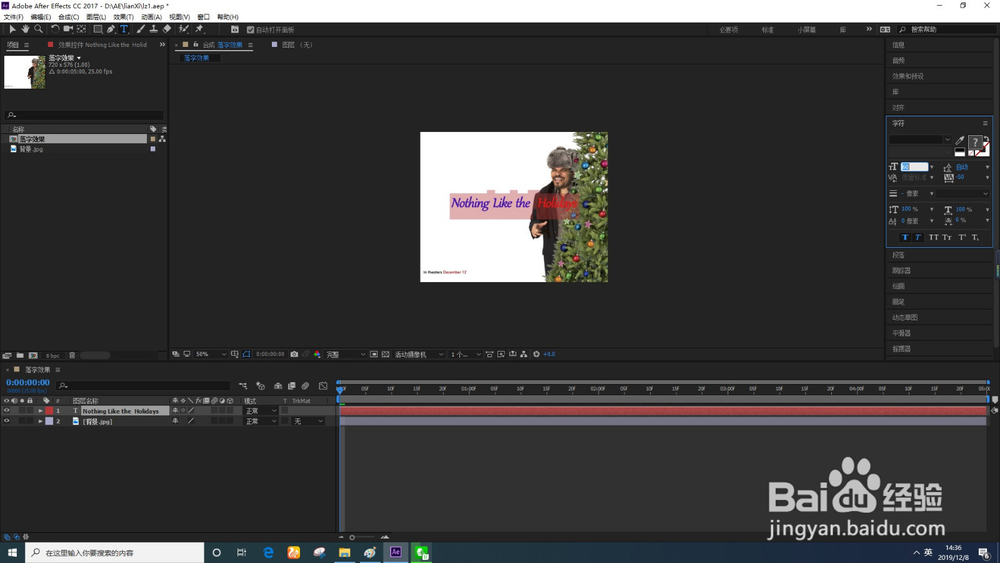Image resolution: width=1000 pixels, height=563 pixels.
Task: Toggle superscript in Character panel
Action: 962,237
